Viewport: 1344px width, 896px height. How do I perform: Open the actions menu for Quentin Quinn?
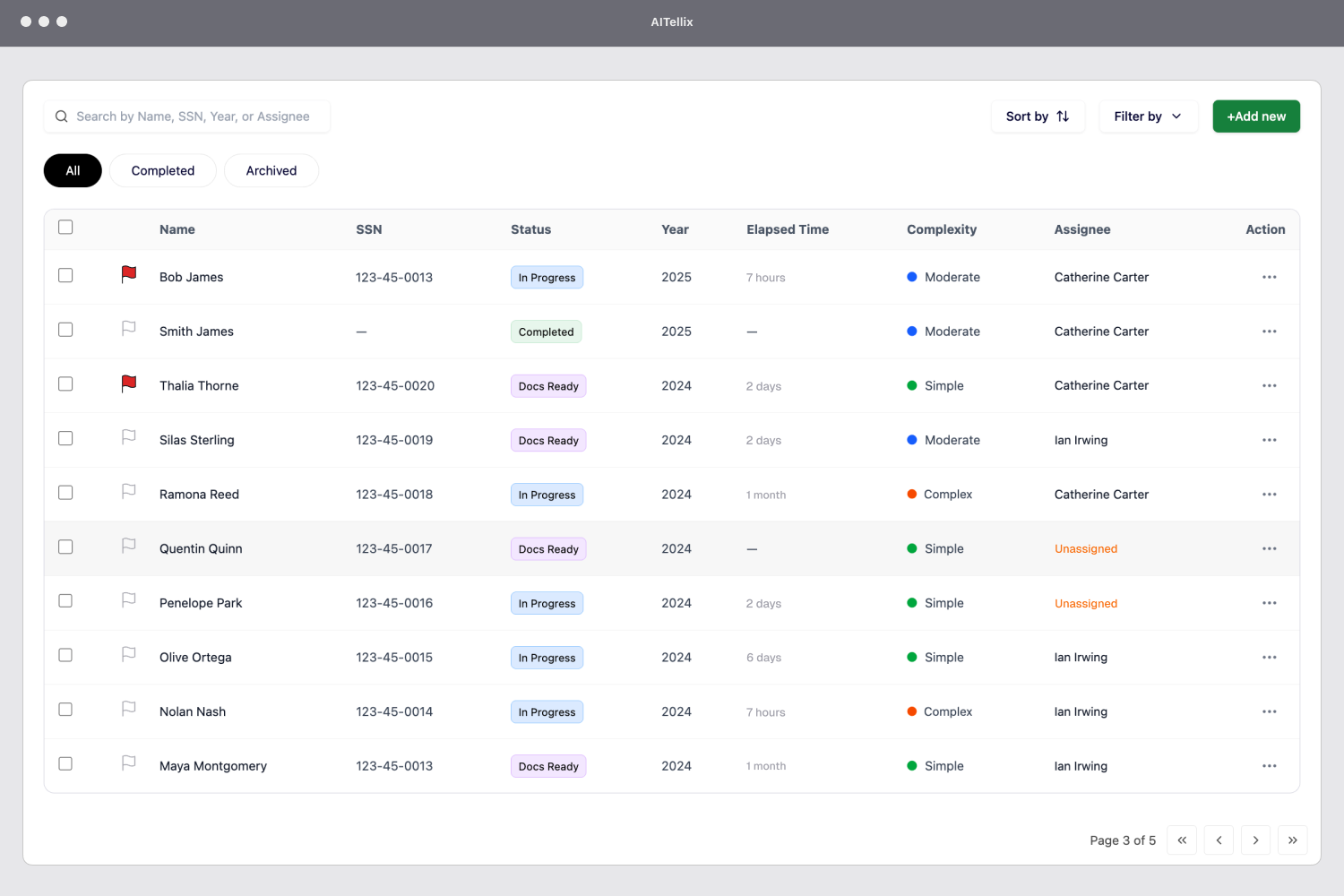coord(1269,548)
